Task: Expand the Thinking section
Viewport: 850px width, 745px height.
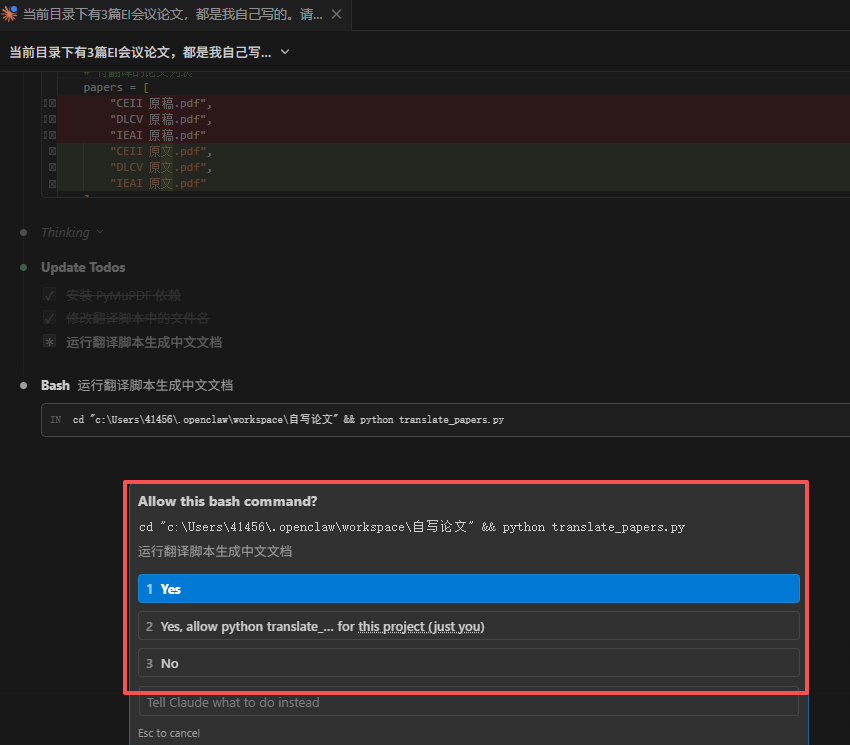Action: (72, 233)
